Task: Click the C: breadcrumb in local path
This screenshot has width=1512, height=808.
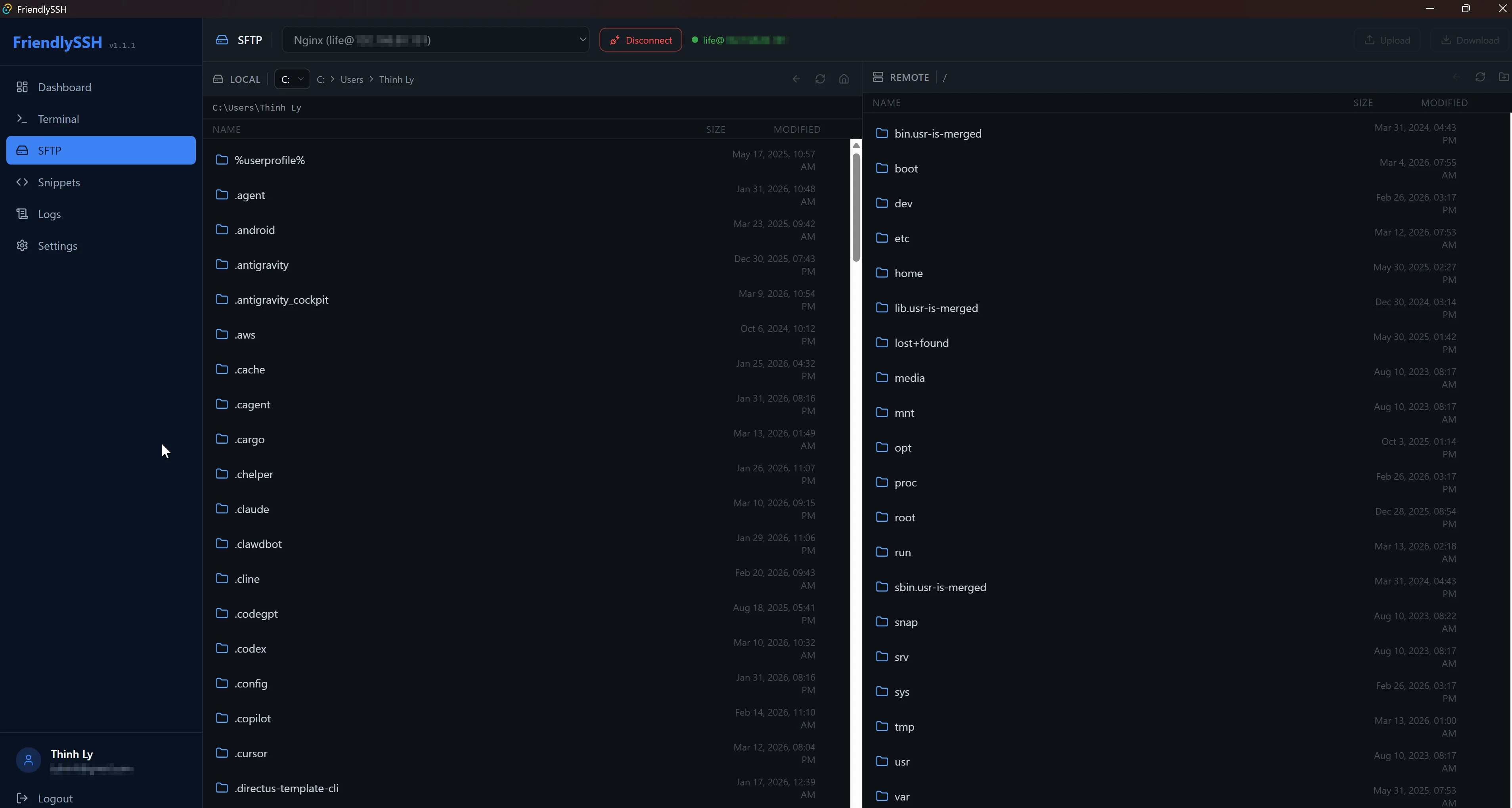Action: tap(320, 79)
